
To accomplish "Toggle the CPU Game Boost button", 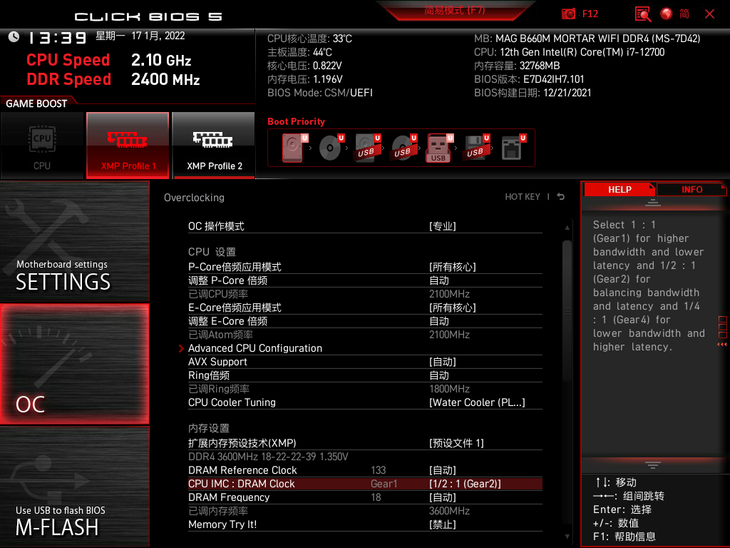I will click(42, 145).
